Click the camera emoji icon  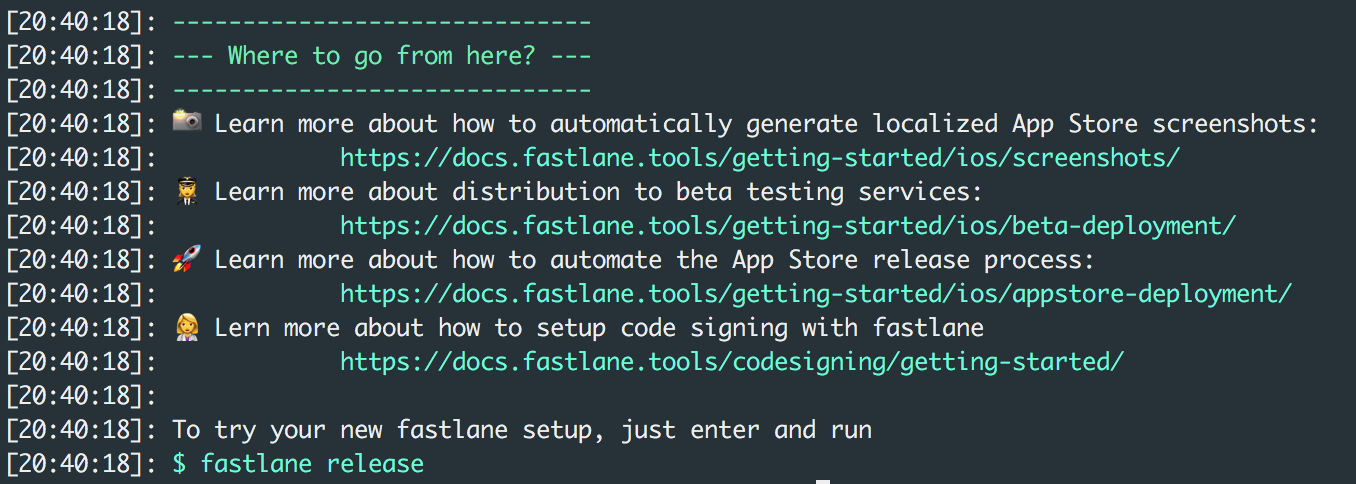coord(187,123)
